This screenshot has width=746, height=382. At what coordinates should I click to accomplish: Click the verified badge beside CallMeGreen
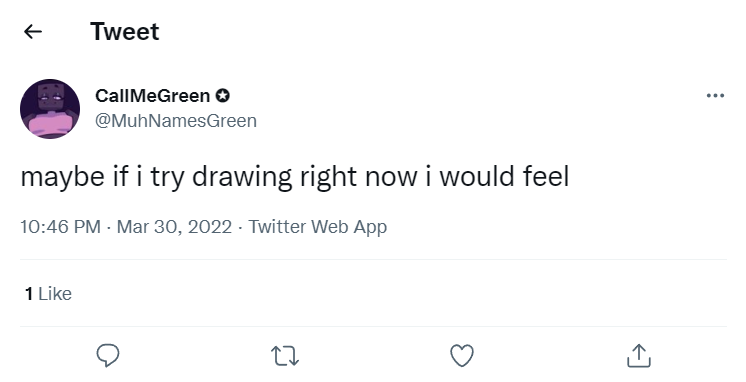(x=222, y=96)
